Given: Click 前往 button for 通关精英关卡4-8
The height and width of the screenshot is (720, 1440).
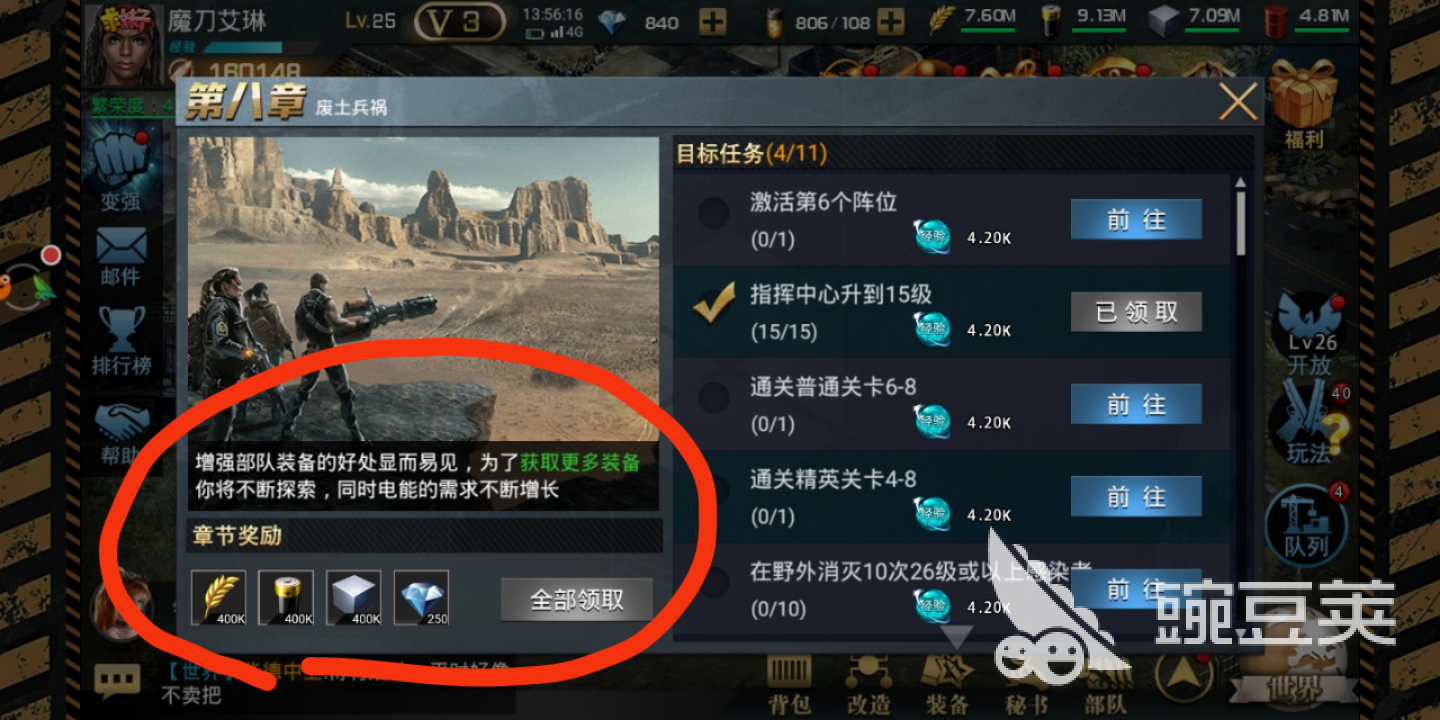Looking at the screenshot, I should (x=1136, y=497).
